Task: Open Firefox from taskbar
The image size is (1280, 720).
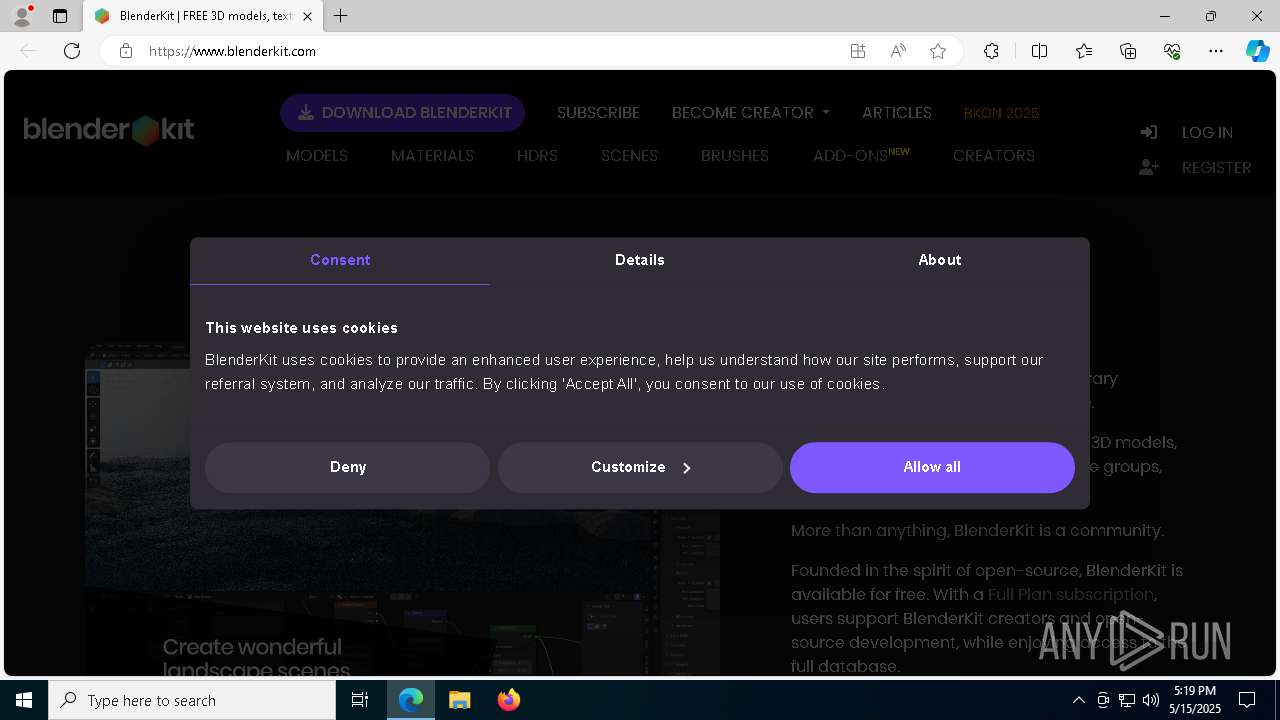Action: pyautogui.click(x=508, y=700)
